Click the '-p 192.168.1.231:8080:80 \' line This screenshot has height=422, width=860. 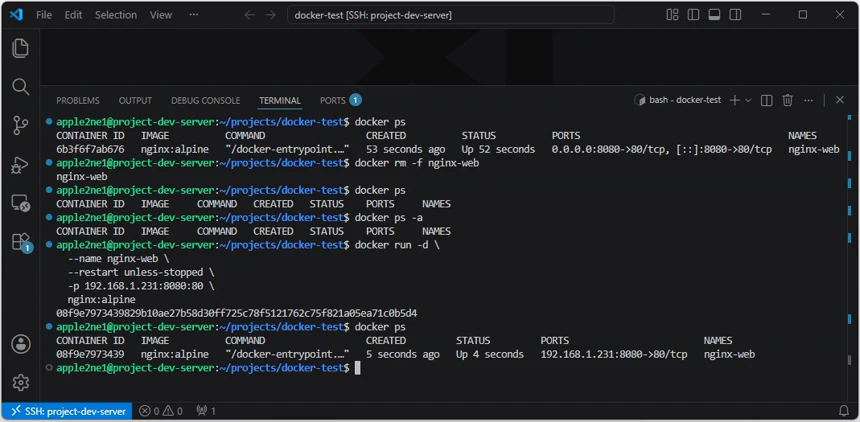[x=141, y=286]
